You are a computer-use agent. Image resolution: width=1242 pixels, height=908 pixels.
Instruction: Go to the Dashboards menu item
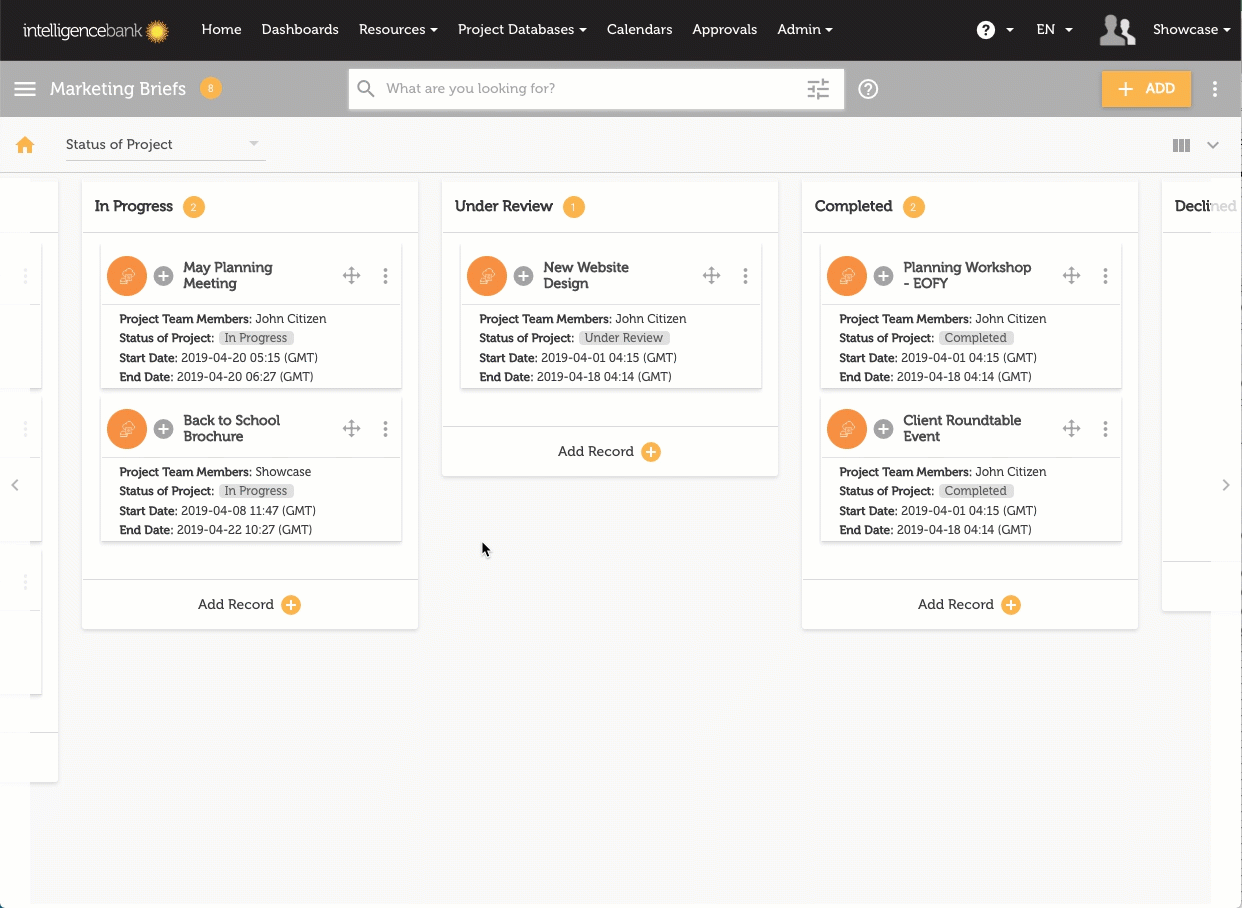(300, 30)
